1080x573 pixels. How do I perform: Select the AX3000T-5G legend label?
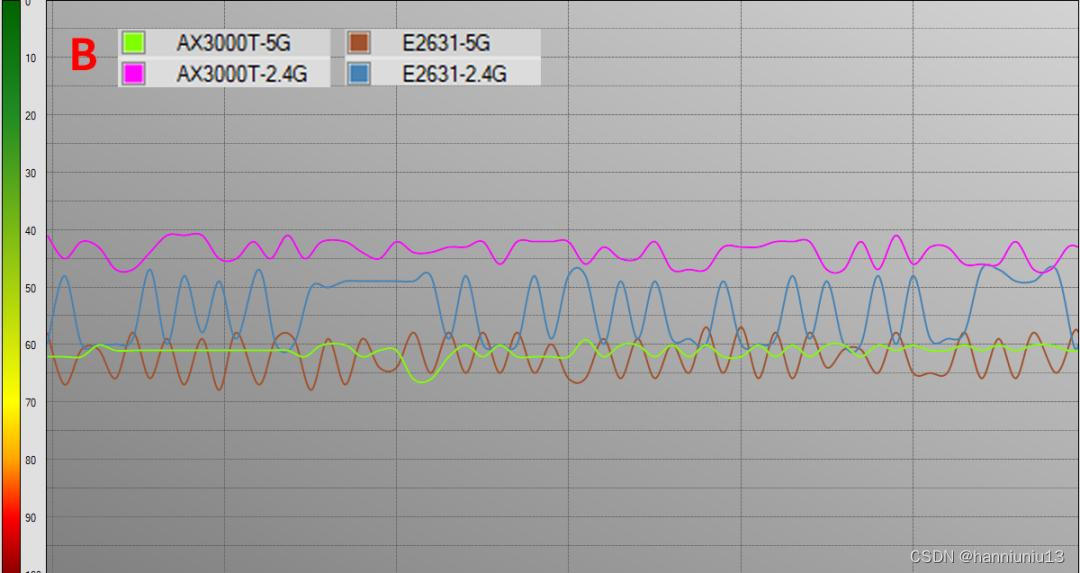tap(233, 43)
